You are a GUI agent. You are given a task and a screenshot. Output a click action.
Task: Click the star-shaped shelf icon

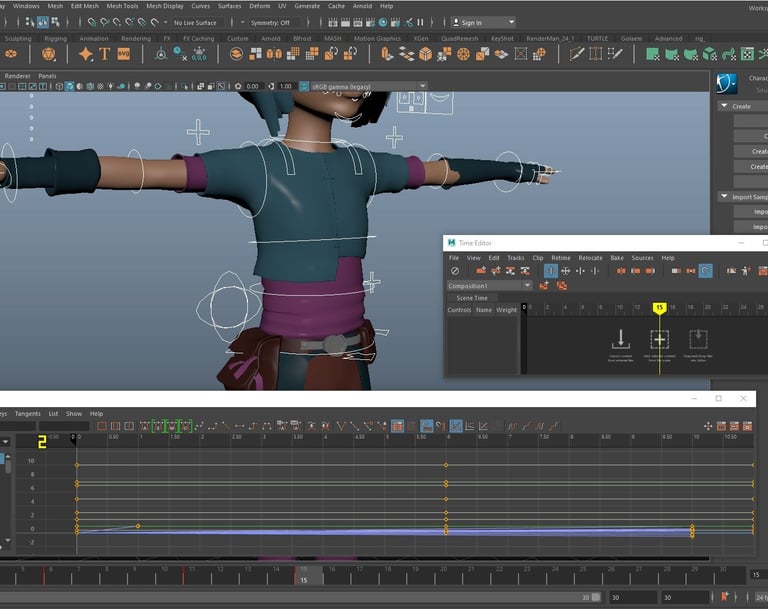(x=86, y=54)
